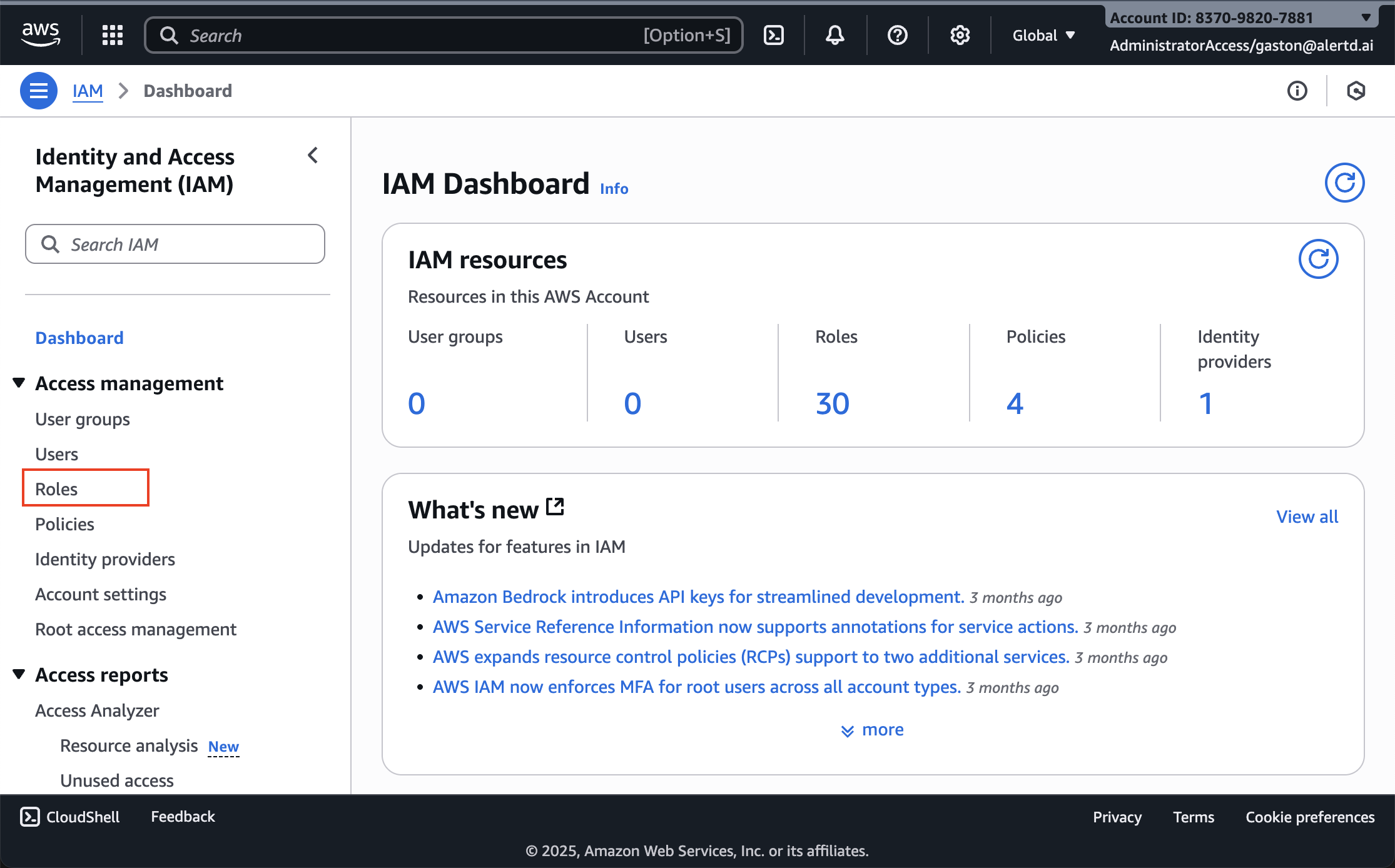Open the Amazon Bedrock API keys article
This screenshot has height=868, width=1395.
coord(696,597)
